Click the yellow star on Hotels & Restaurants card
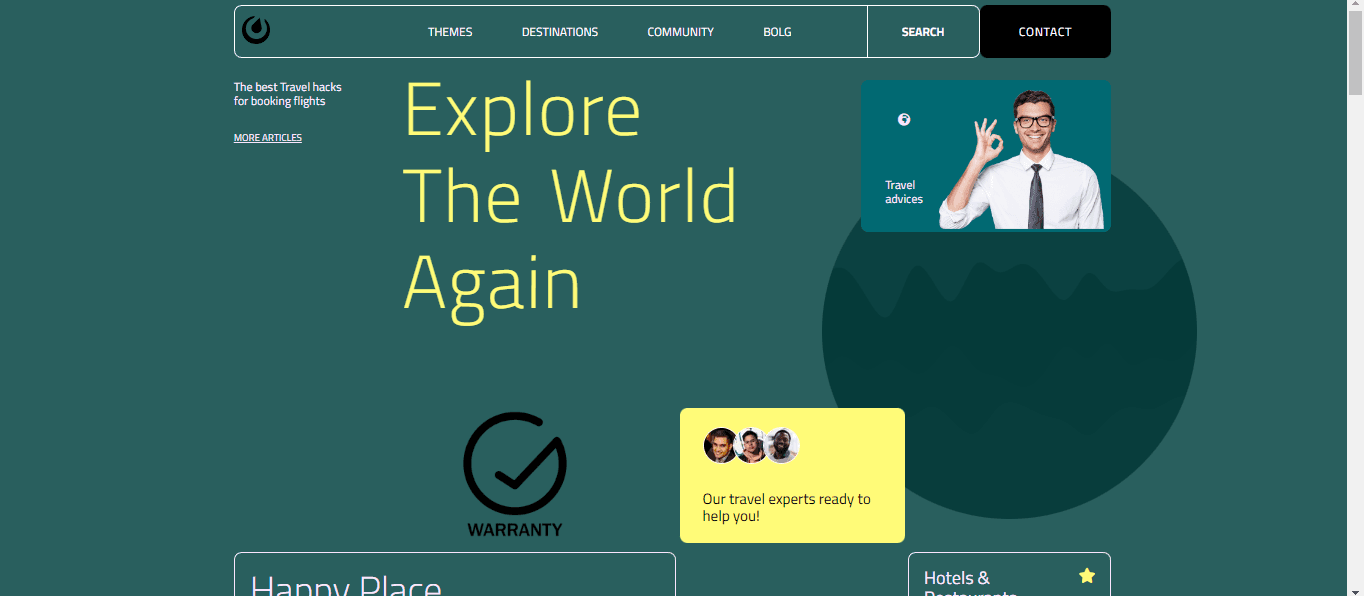Image resolution: width=1364 pixels, height=596 pixels. click(x=1087, y=575)
